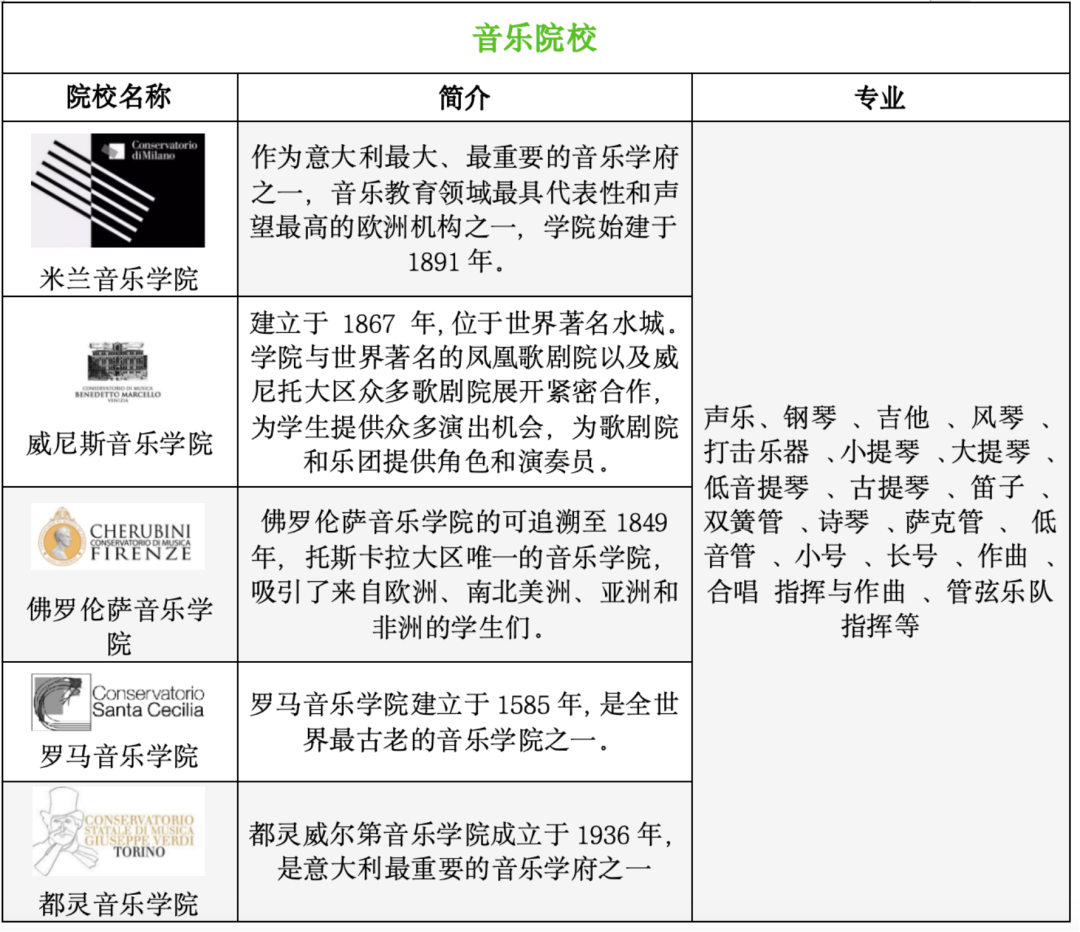This screenshot has height=932, width=1080.
Task: Click the Milan description mentioning 1891年
Action: click(464, 209)
